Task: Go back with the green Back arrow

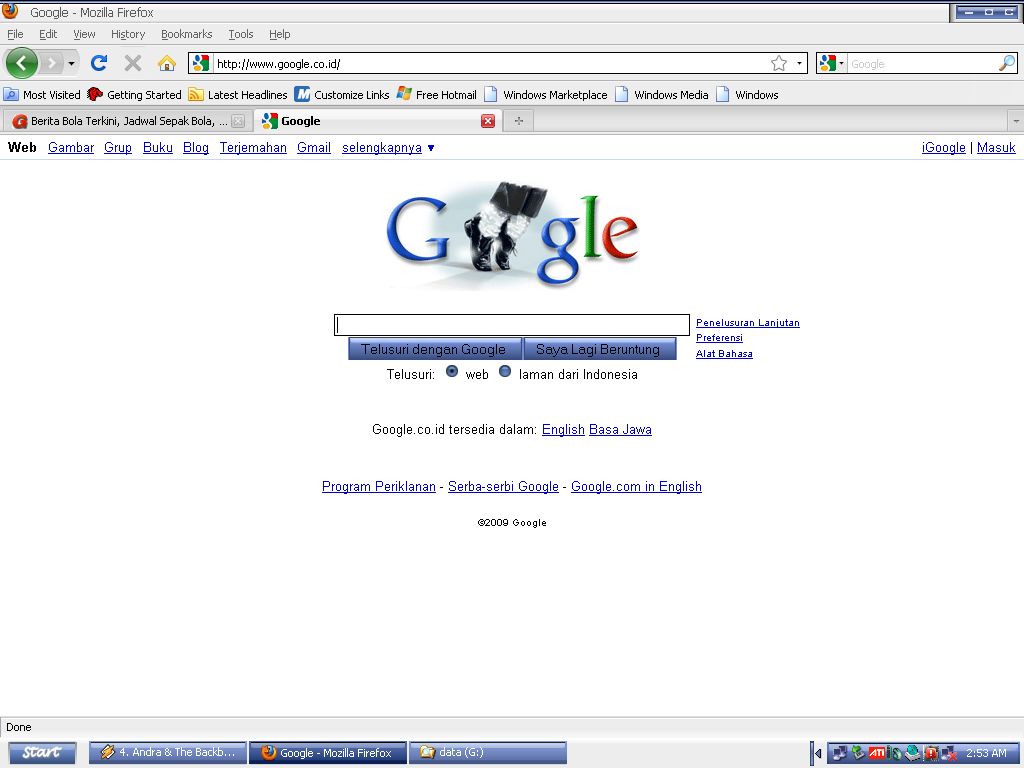Action: coord(22,63)
